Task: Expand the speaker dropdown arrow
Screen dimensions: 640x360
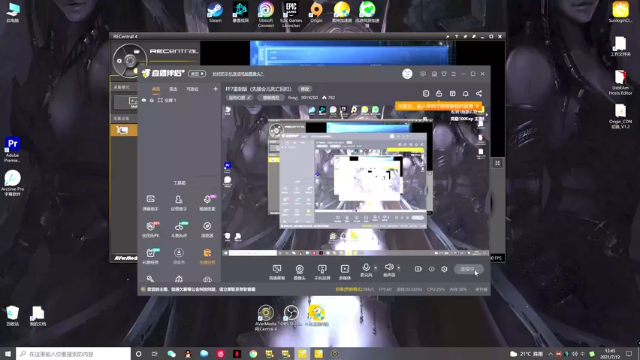Action: (x=398, y=268)
